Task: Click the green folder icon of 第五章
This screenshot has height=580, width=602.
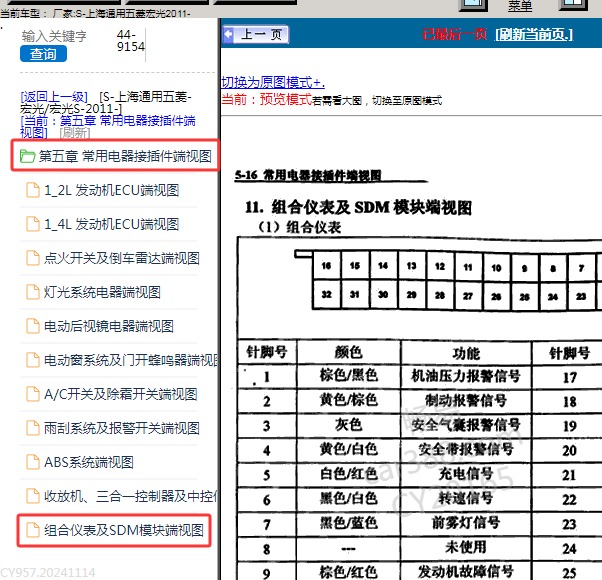Action: [28, 156]
